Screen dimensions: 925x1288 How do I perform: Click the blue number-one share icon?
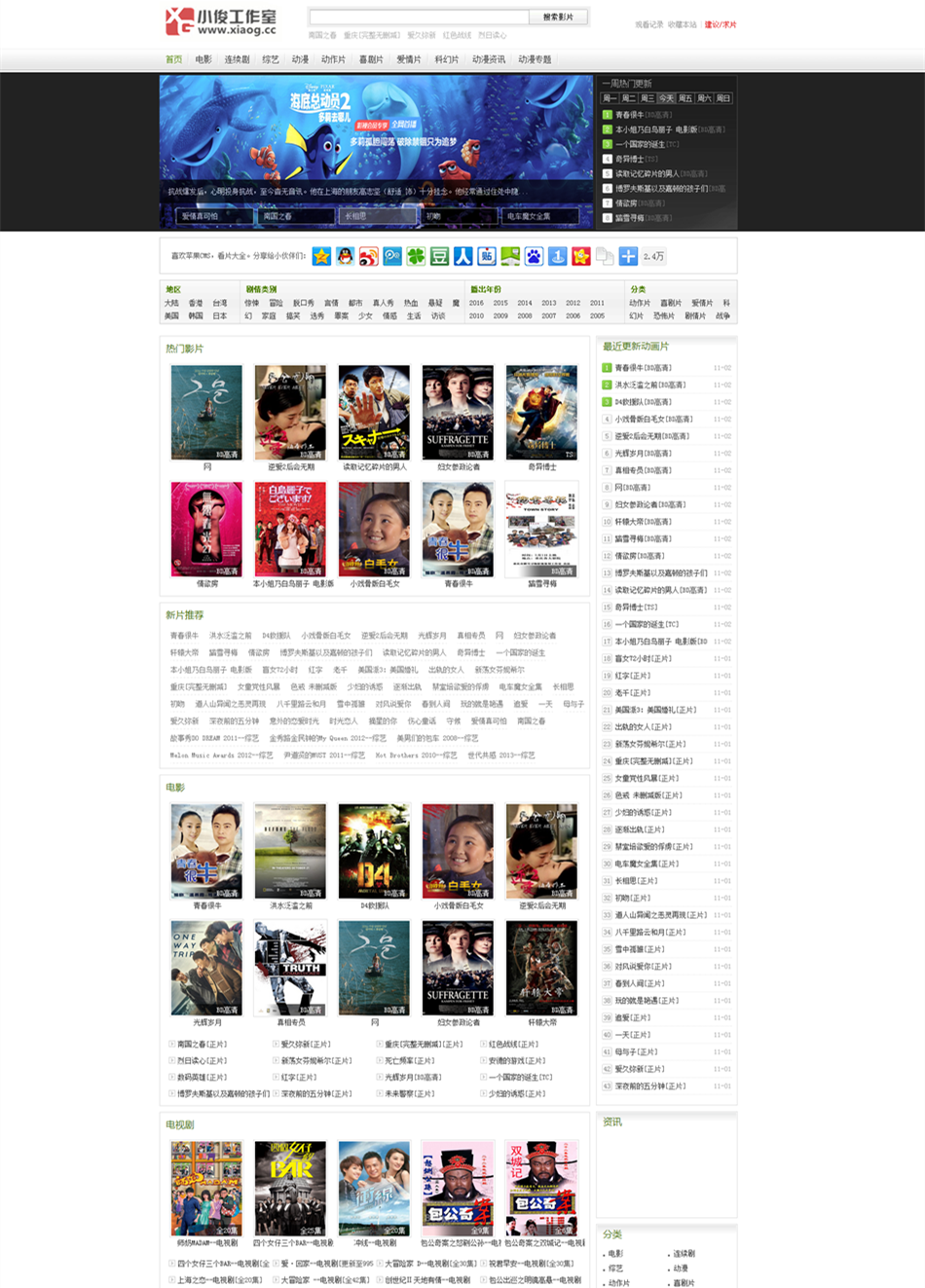click(558, 256)
